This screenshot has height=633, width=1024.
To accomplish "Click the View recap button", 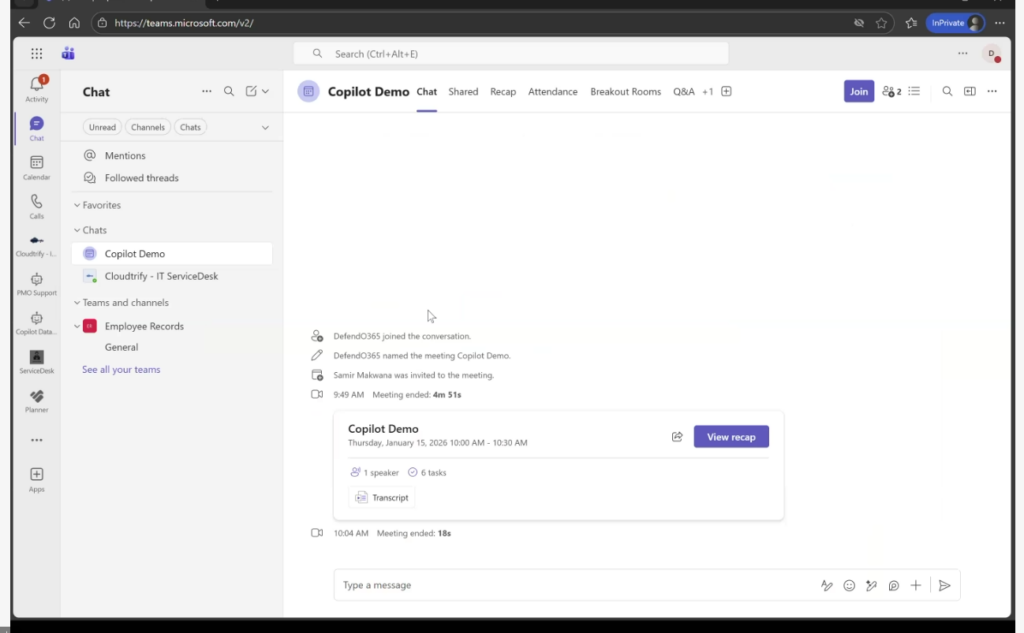I will 731,437.
